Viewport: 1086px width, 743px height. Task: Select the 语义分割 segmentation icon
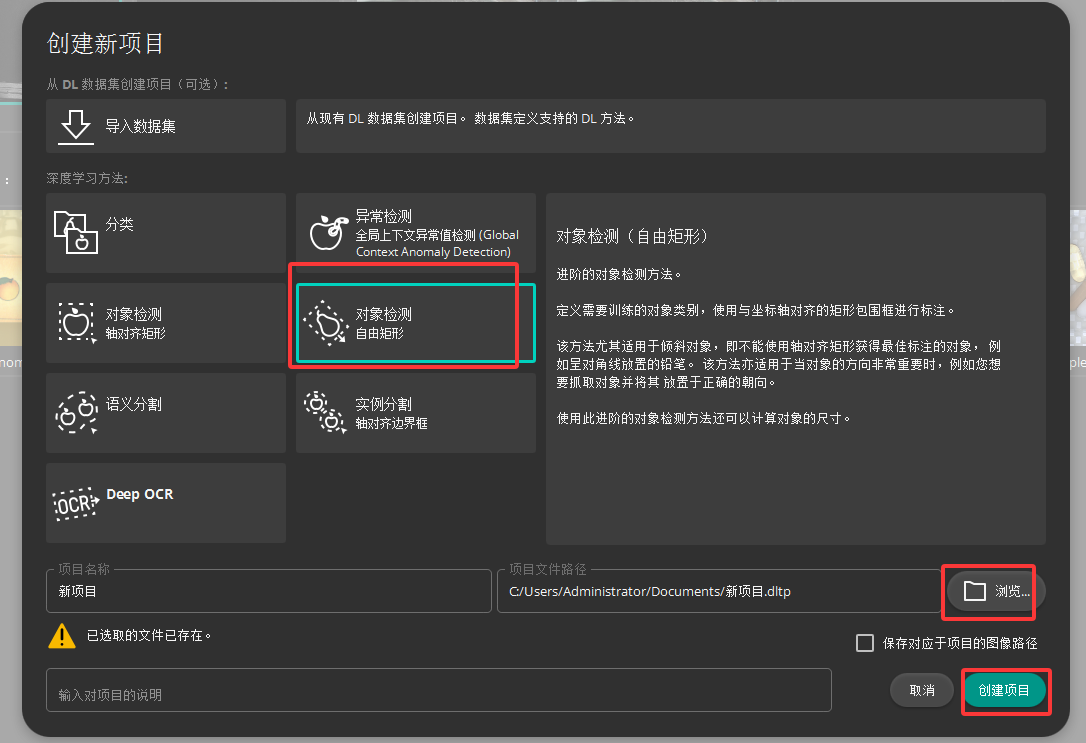[77, 413]
